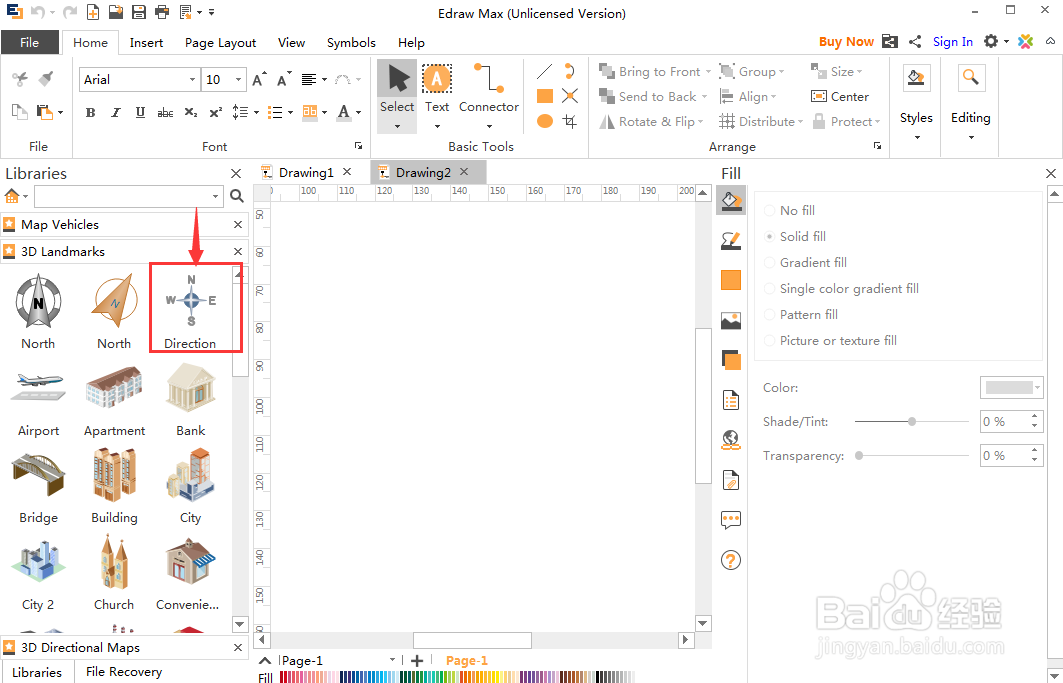1063x683 pixels.
Task: Open the Shadow panel icon
Action: tap(731, 360)
